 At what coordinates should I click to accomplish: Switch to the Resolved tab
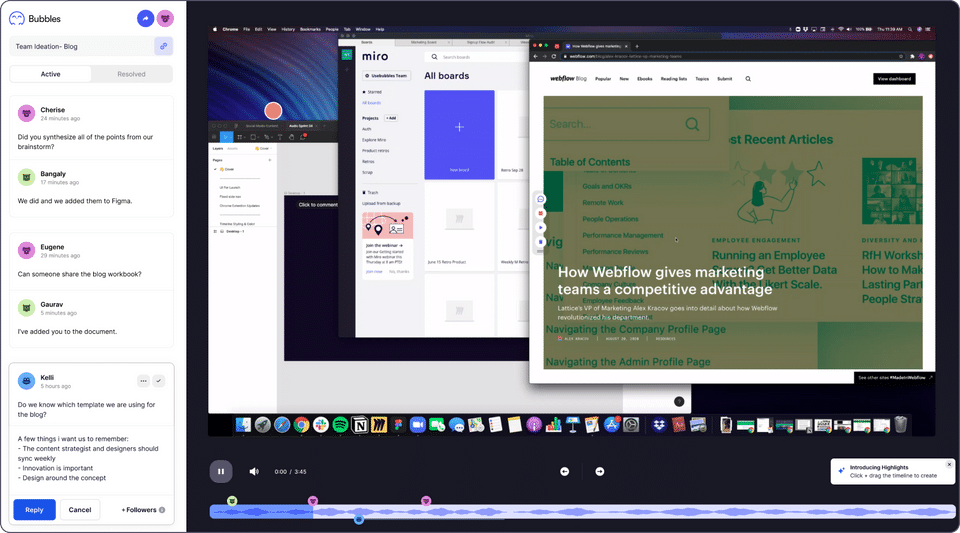pos(132,74)
